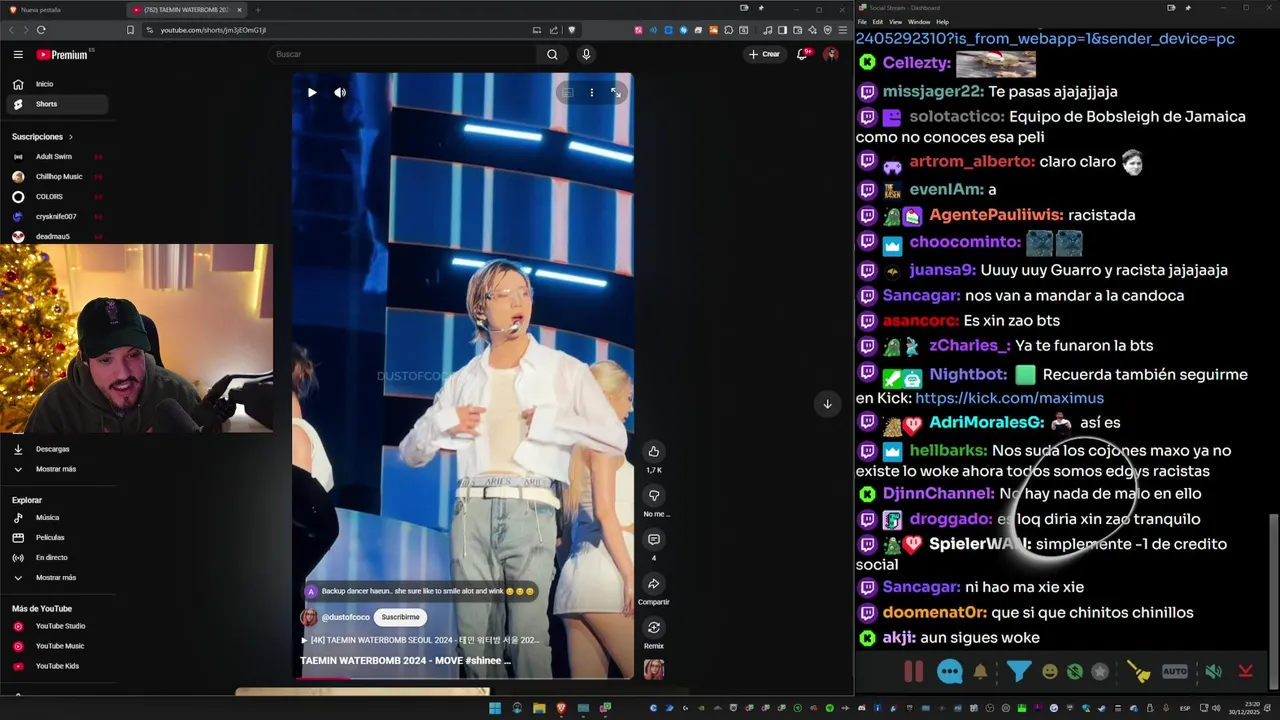Viewport: 1280px width, 720px height.
Task: Open File Explorer from taskbar
Action: pyautogui.click(x=539, y=708)
